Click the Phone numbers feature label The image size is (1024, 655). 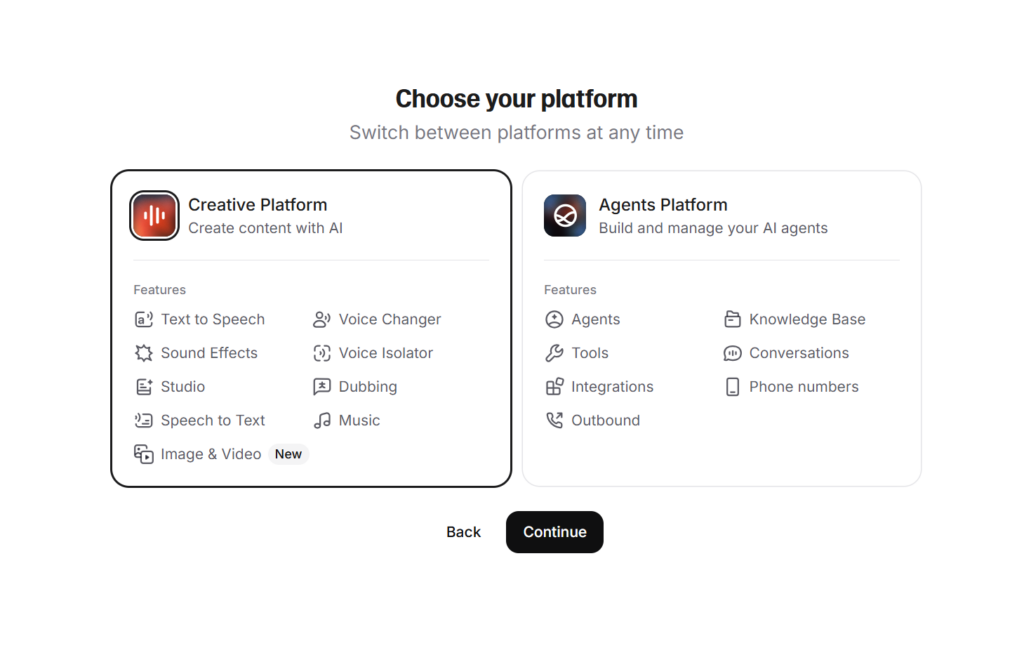803,387
